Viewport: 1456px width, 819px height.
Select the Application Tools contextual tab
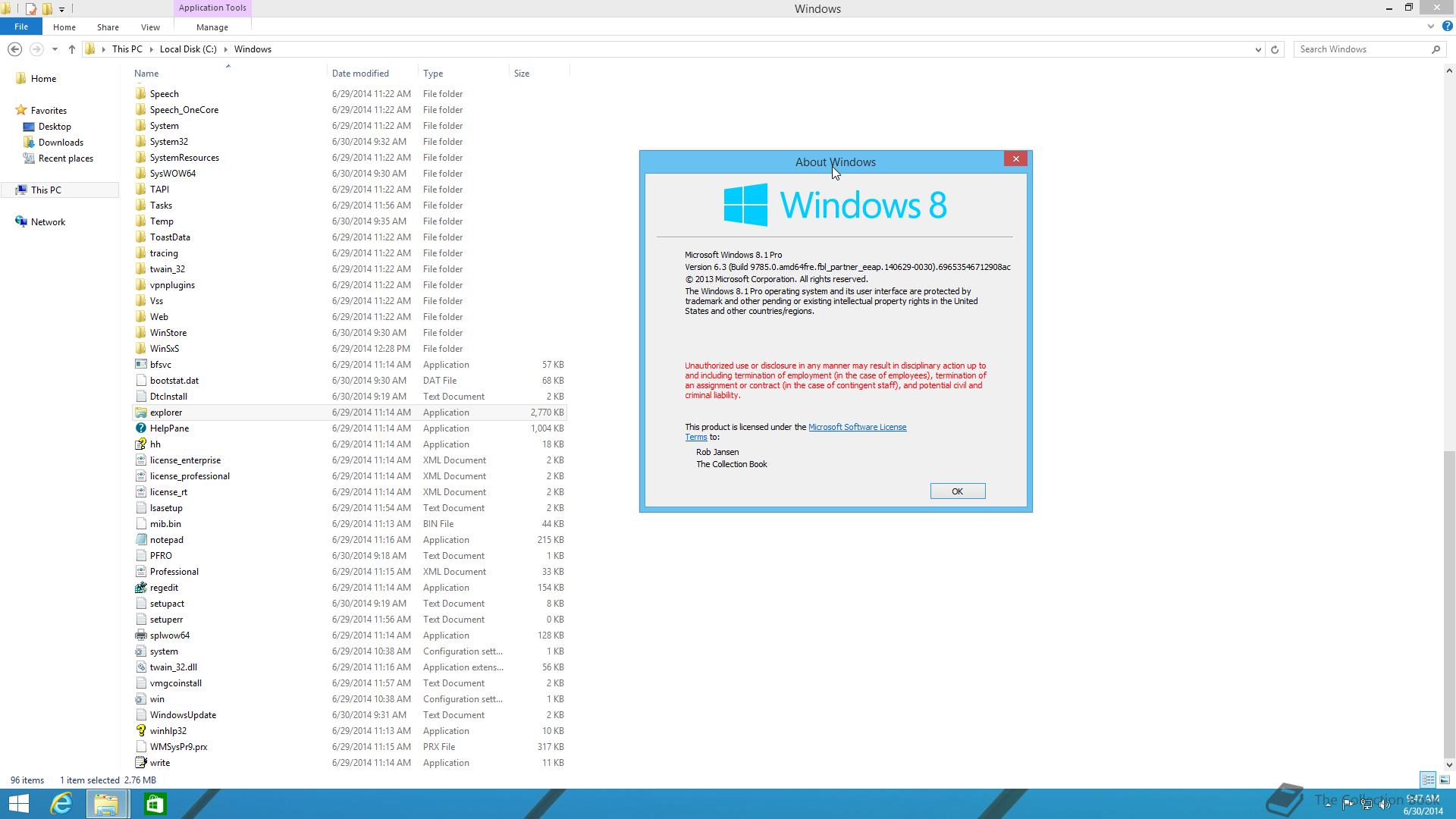212,8
